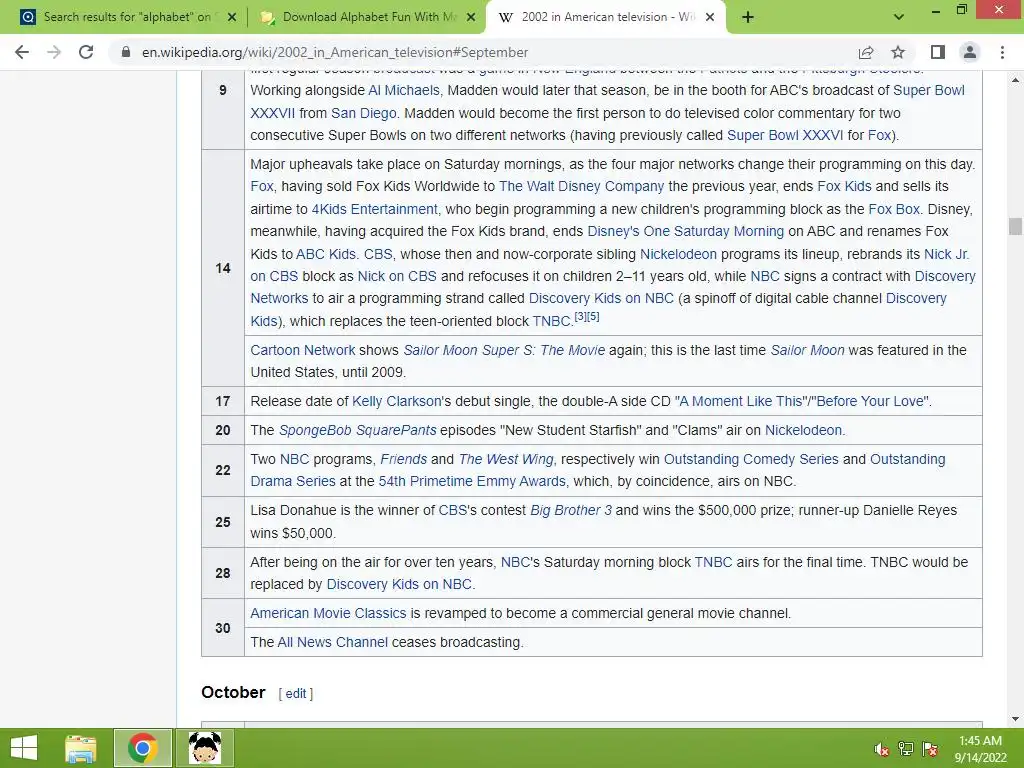
Task: Click the muted volume tray icon
Action: click(x=881, y=749)
